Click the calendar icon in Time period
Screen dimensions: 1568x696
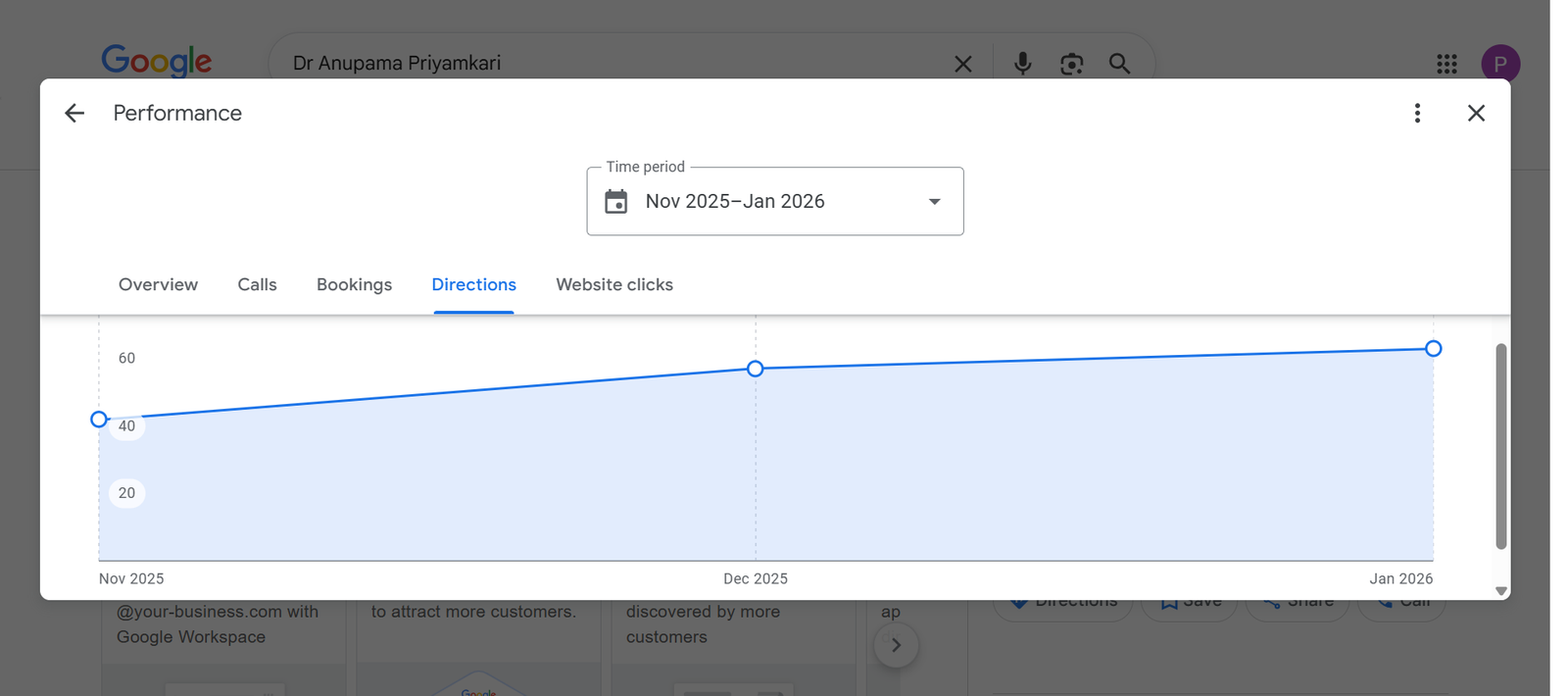(615, 202)
